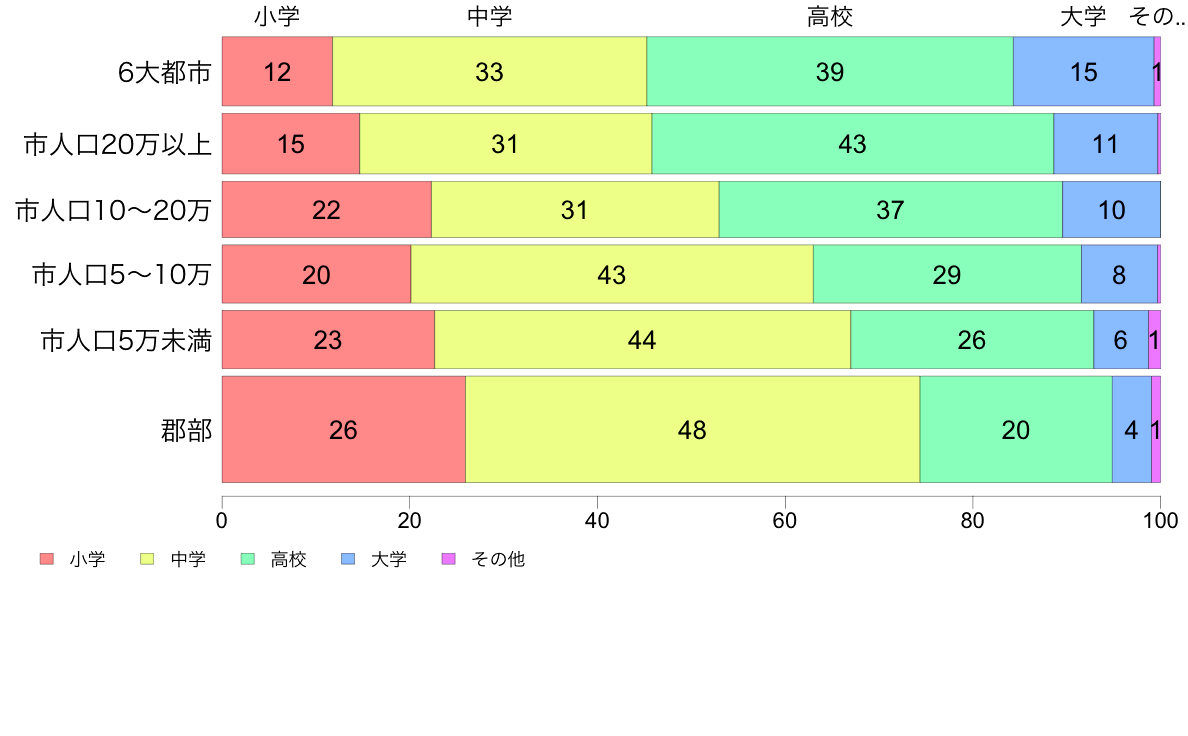Click the 中学 column header at top
The height and width of the screenshot is (736, 1188).
click(489, 17)
